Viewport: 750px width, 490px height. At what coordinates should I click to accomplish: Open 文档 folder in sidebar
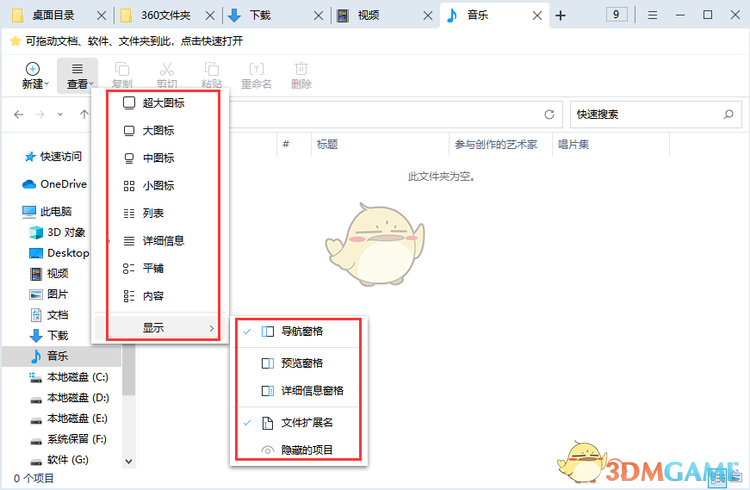[x=49, y=315]
